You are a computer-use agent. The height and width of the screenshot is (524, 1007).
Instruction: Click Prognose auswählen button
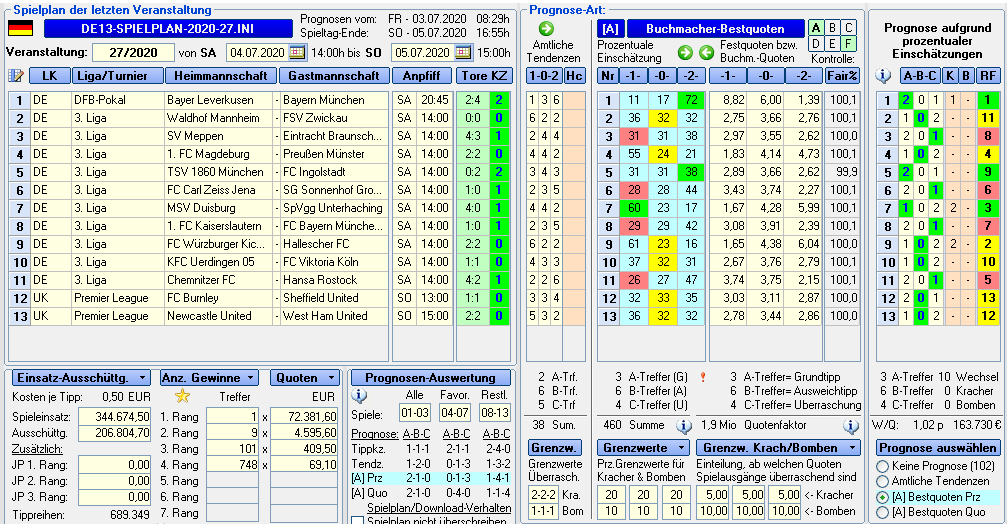[x=938, y=448]
